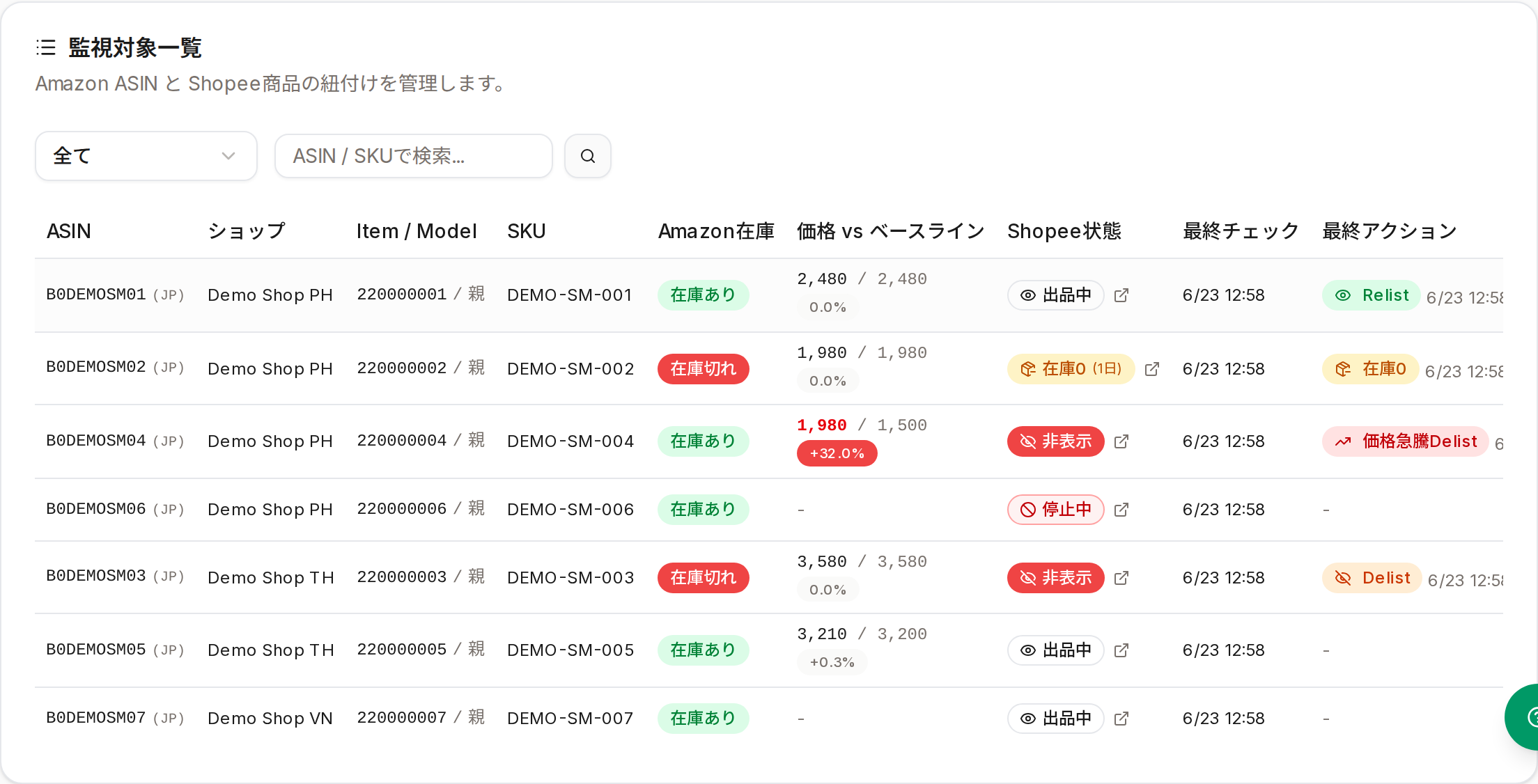This screenshot has width=1538, height=784.
Task: Select ASIN B0DEMOSM03
Action: click(96, 577)
